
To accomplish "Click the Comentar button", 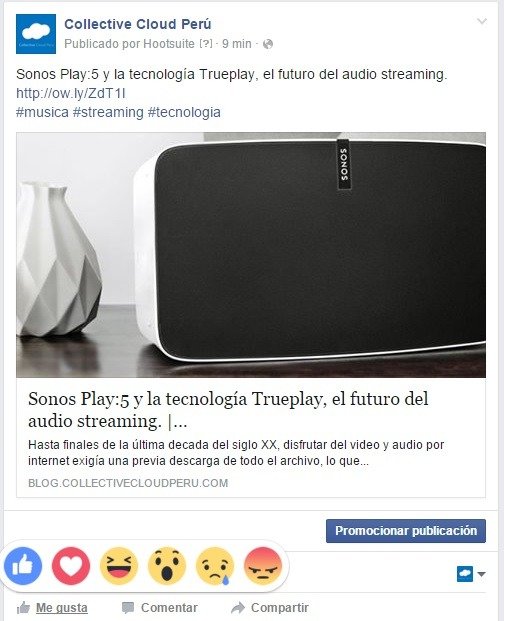I will [160, 608].
